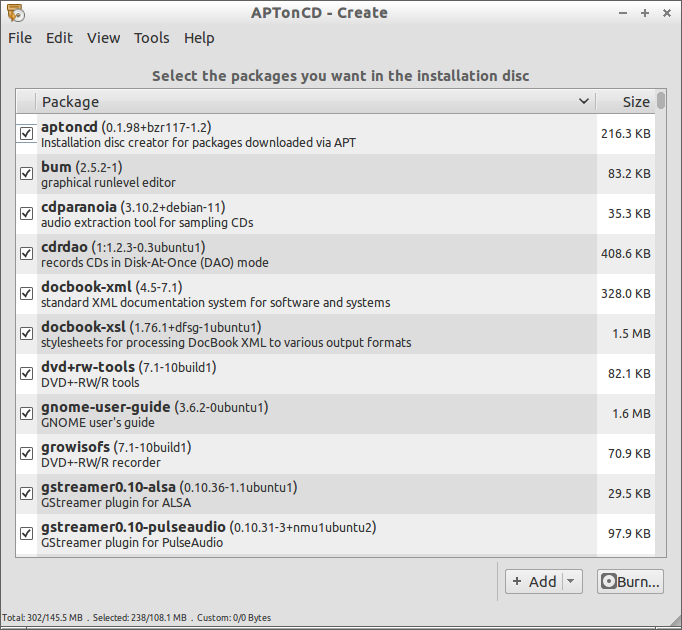Open the Edit menu
682x630 pixels.
[x=59, y=38]
